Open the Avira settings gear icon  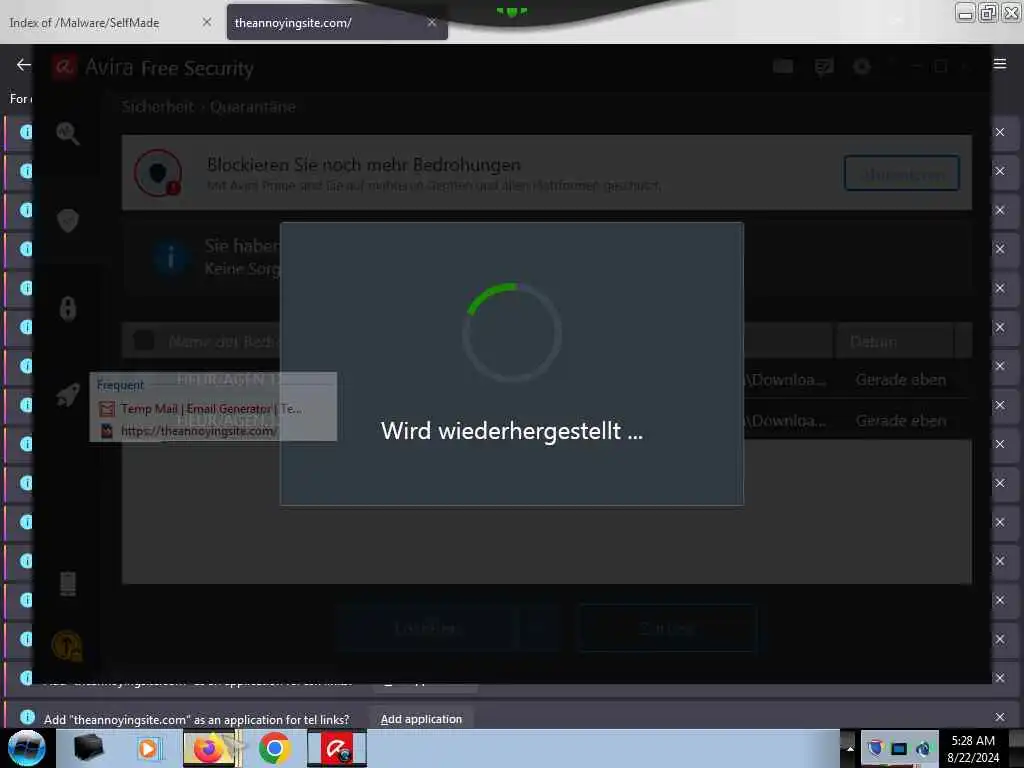pyautogui.click(x=862, y=67)
